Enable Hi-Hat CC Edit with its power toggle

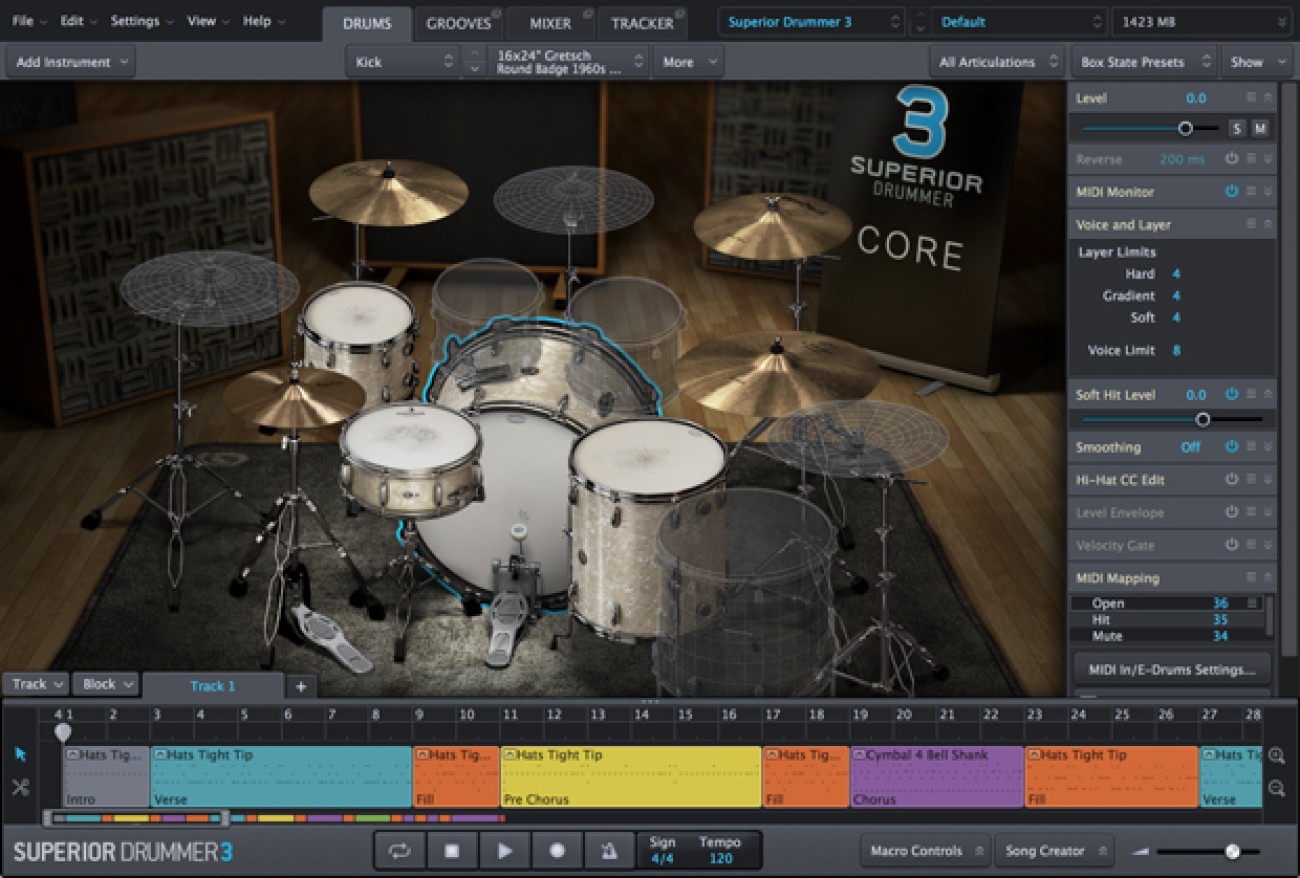(1229, 479)
